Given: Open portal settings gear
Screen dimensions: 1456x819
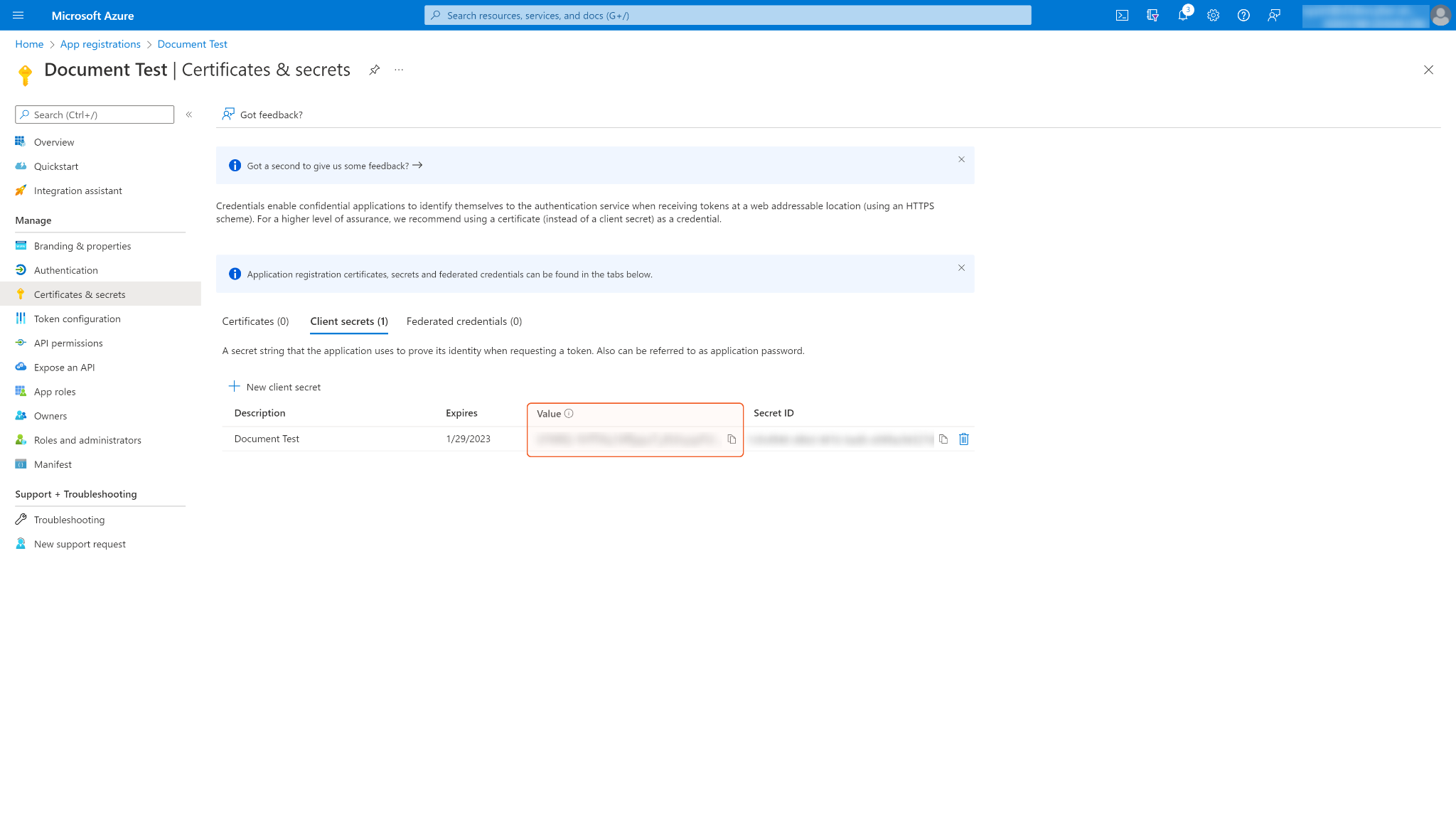Looking at the screenshot, I should point(1213,16).
